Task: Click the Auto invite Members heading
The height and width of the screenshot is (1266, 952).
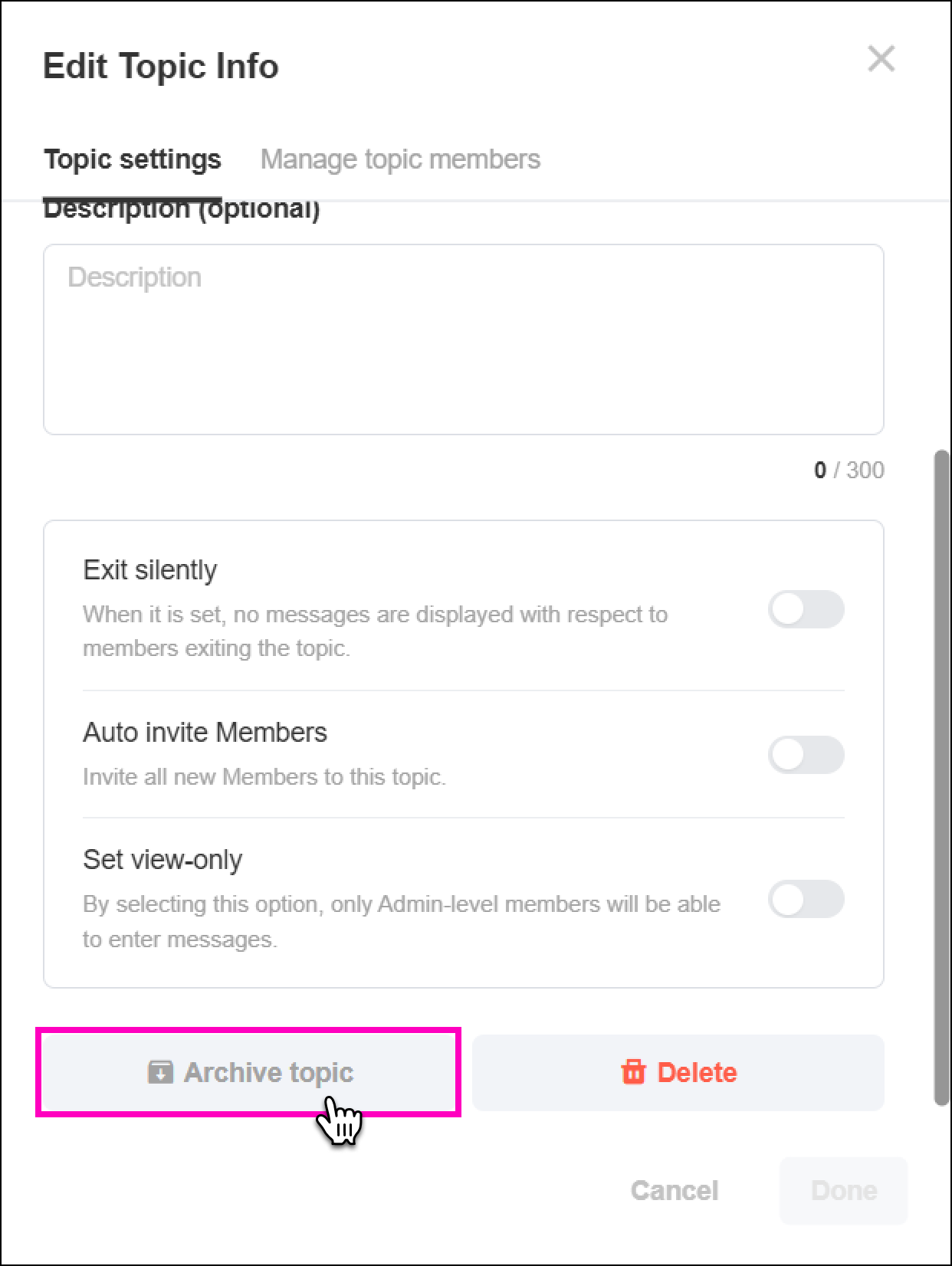Action: [x=205, y=733]
